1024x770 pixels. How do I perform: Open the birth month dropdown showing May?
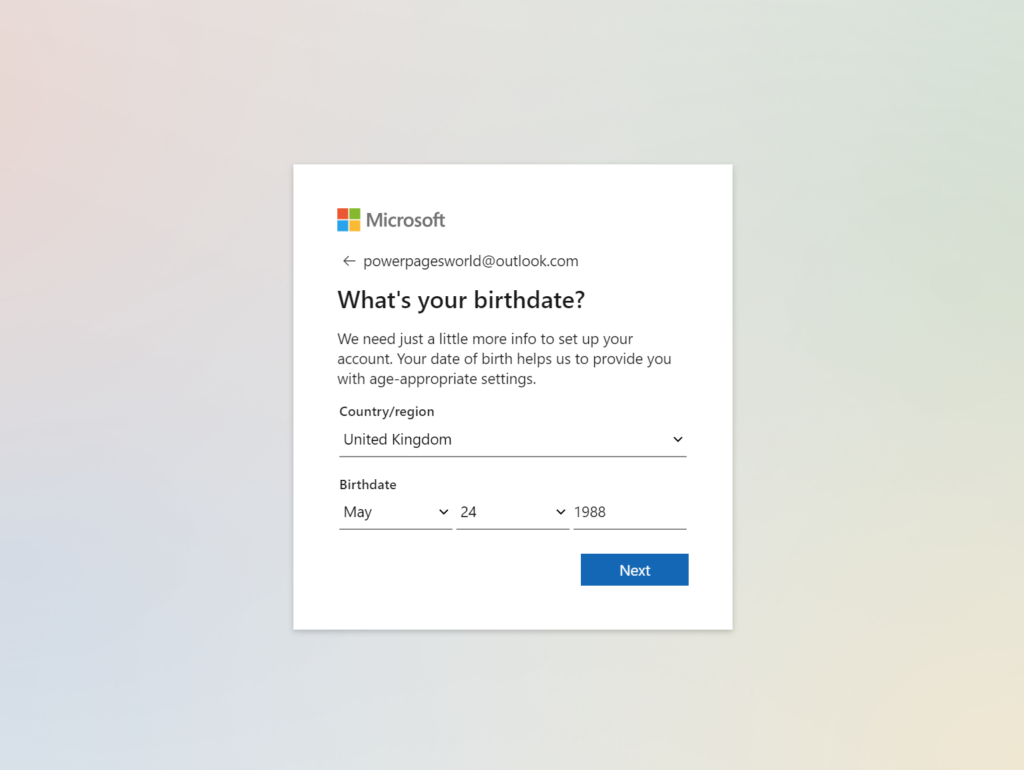pos(396,512)
